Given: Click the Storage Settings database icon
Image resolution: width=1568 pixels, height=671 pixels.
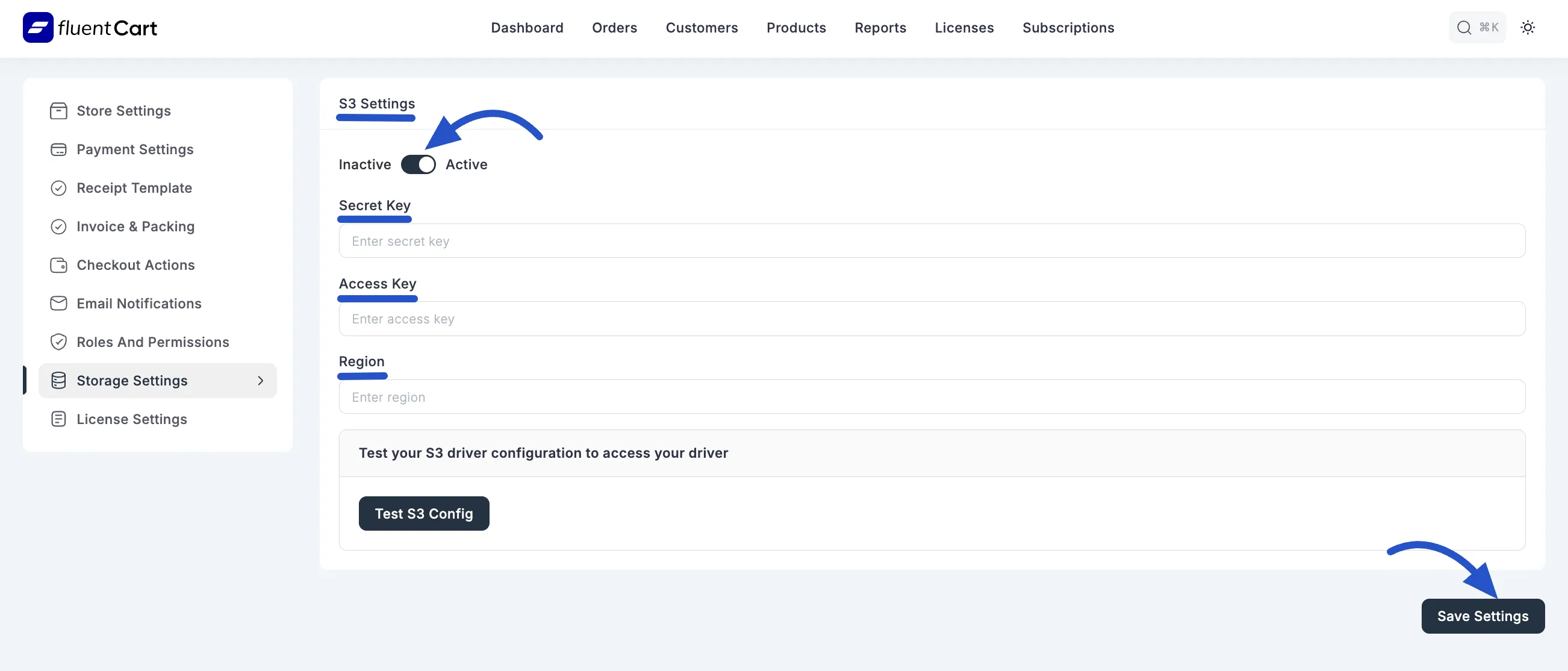Looking at the screenshot, I should pos(58,380).
